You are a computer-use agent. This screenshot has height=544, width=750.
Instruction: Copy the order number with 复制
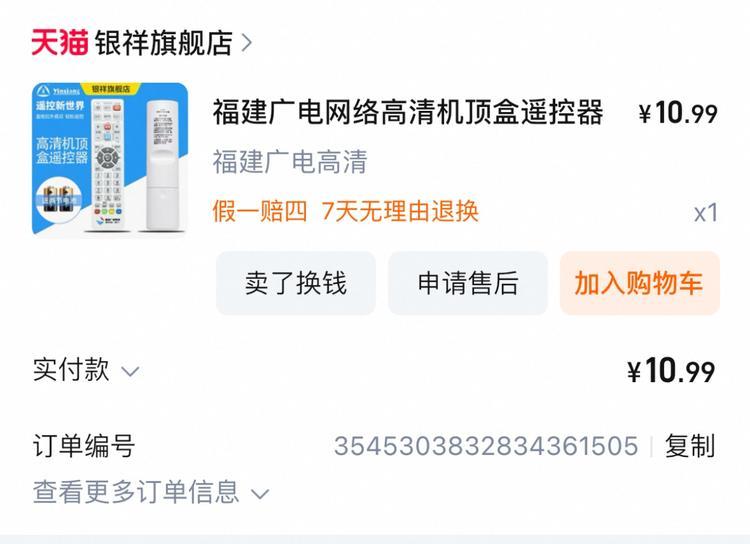tap(690, 446)
